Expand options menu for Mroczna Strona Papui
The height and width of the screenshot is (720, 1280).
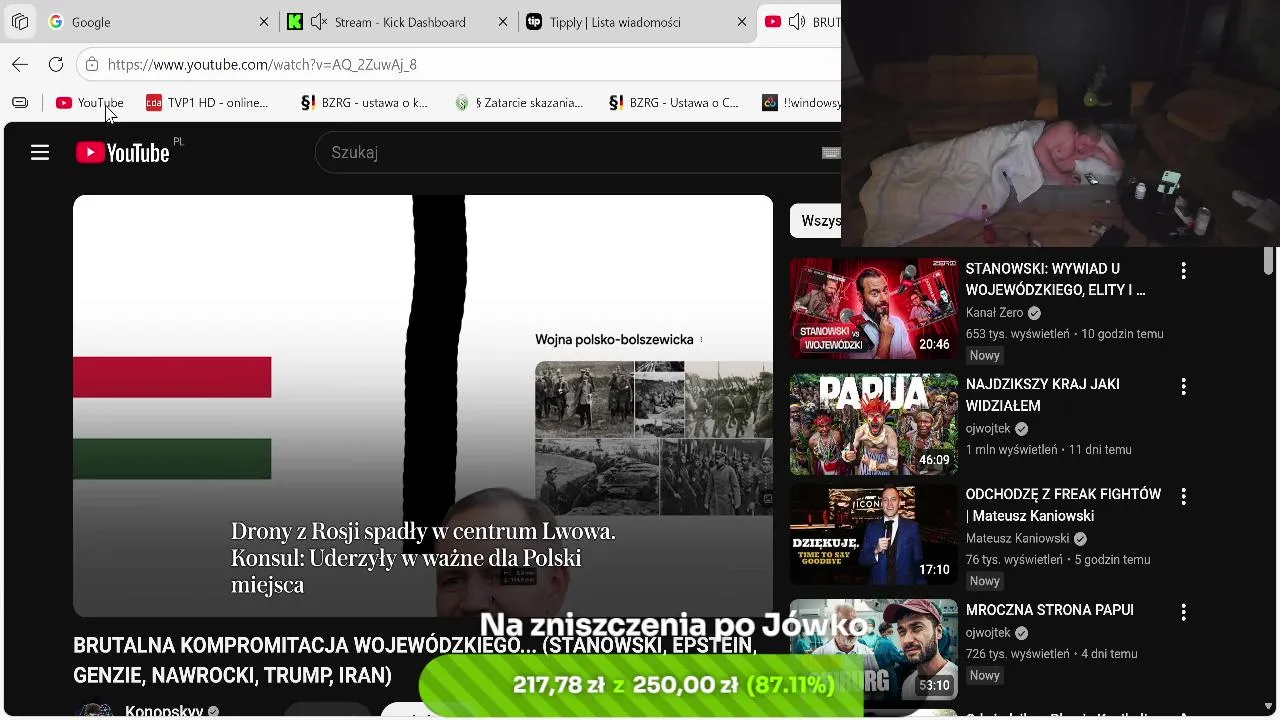[1183, 612]
